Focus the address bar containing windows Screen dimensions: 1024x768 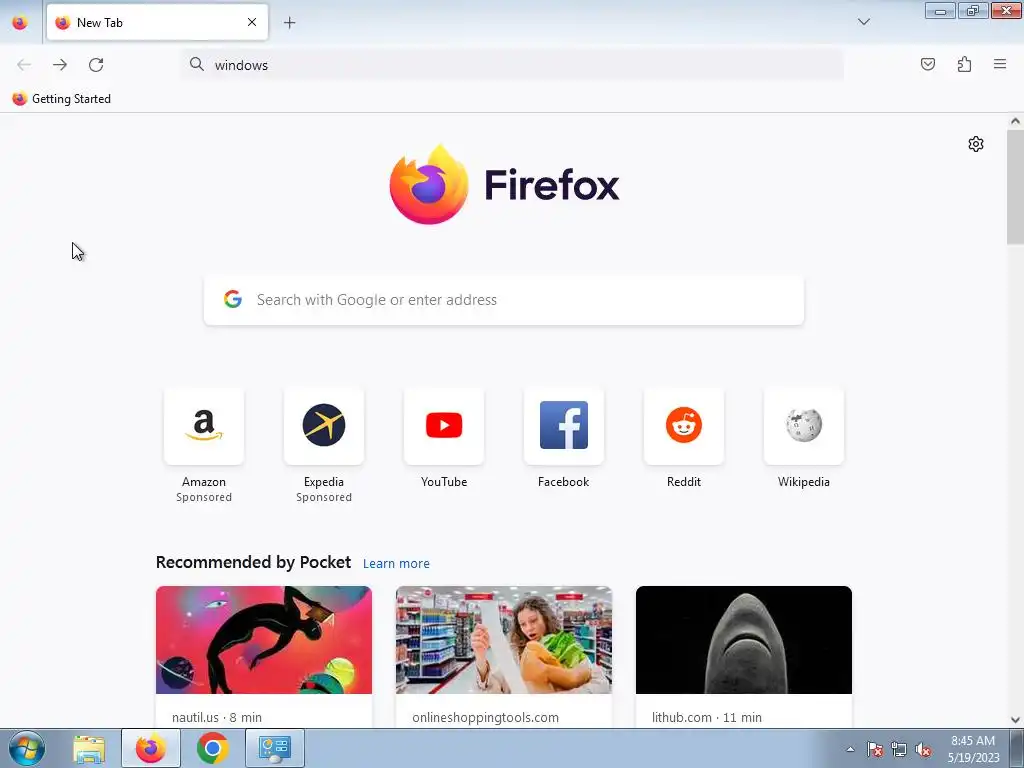(x=513, y=65)
